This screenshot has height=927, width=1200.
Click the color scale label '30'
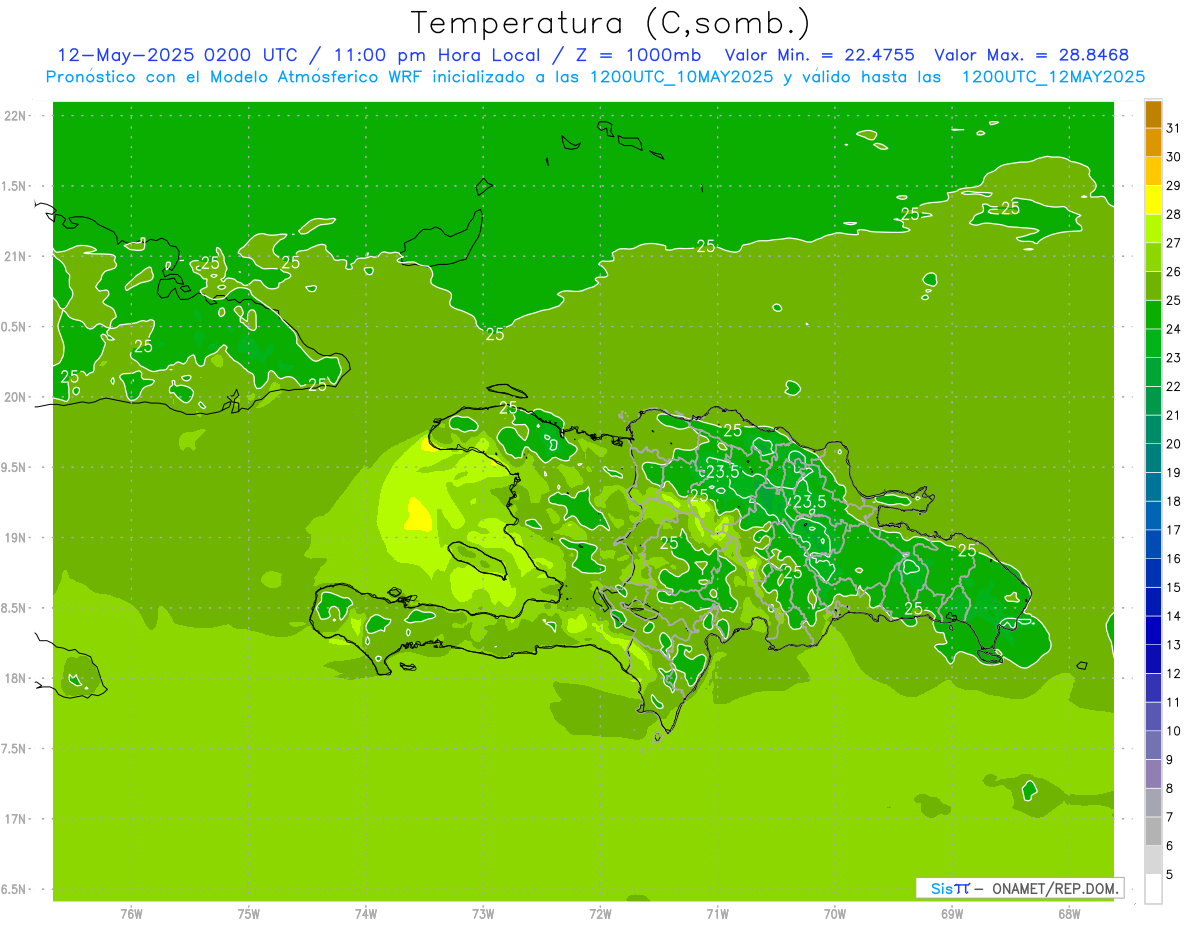[x=1174, y=157]
